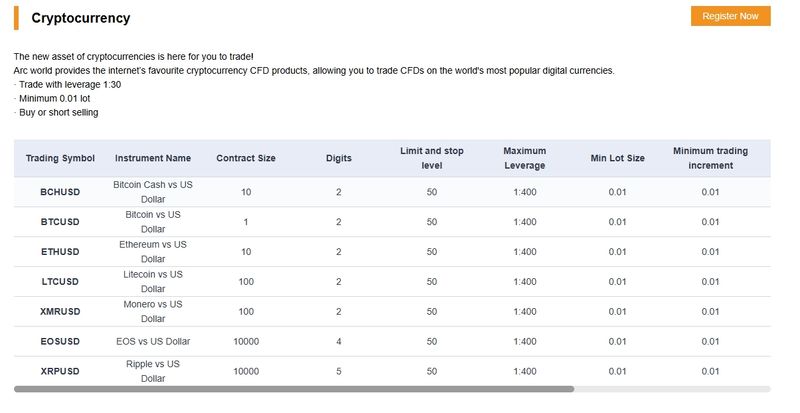Select the ETHUSD trading symbol
The width and height of the screenshot is (800, 413).
60,252
